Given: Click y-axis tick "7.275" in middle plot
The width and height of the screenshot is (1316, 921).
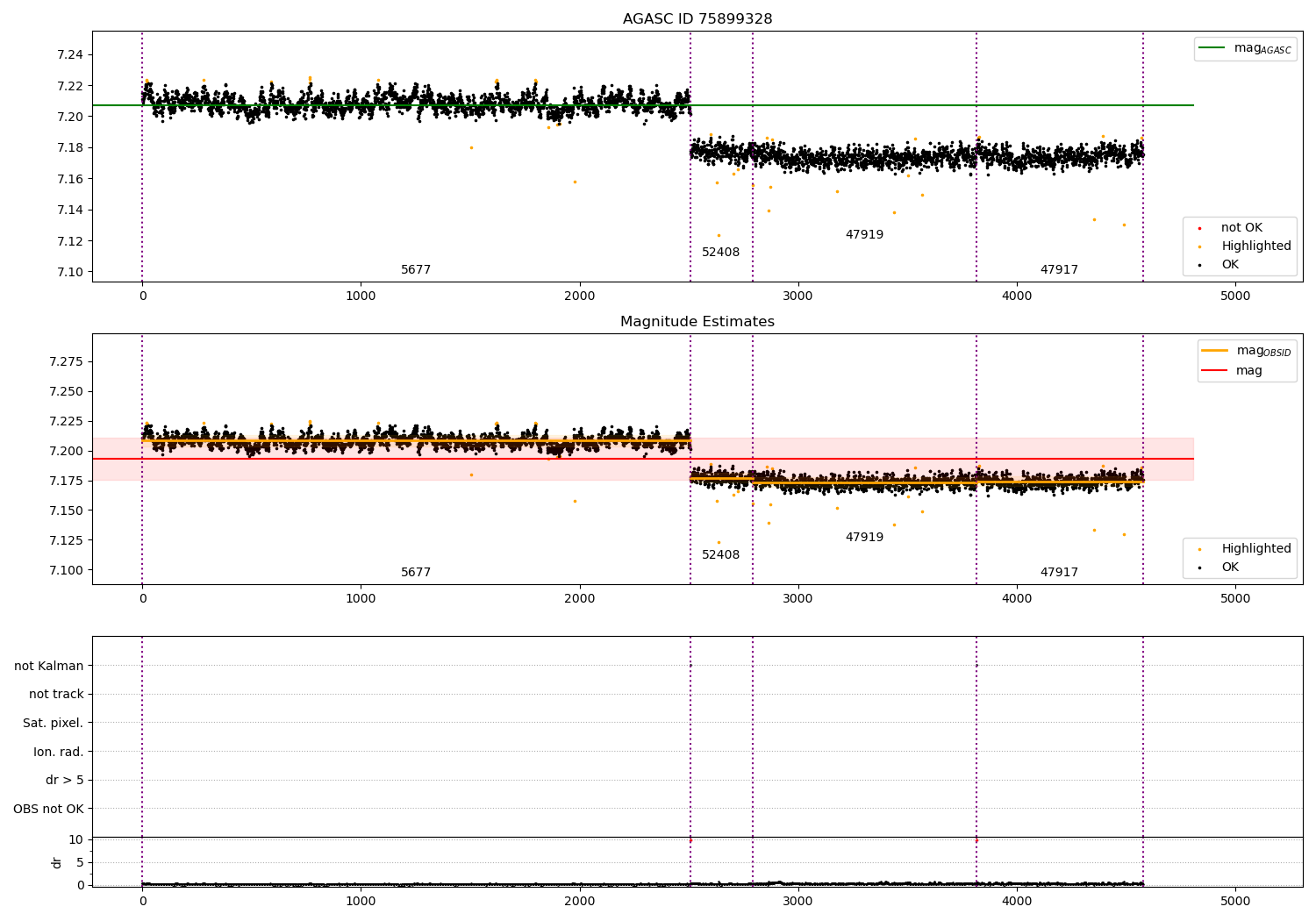Looking at the screenshot, I should click(x=67, y=362).
